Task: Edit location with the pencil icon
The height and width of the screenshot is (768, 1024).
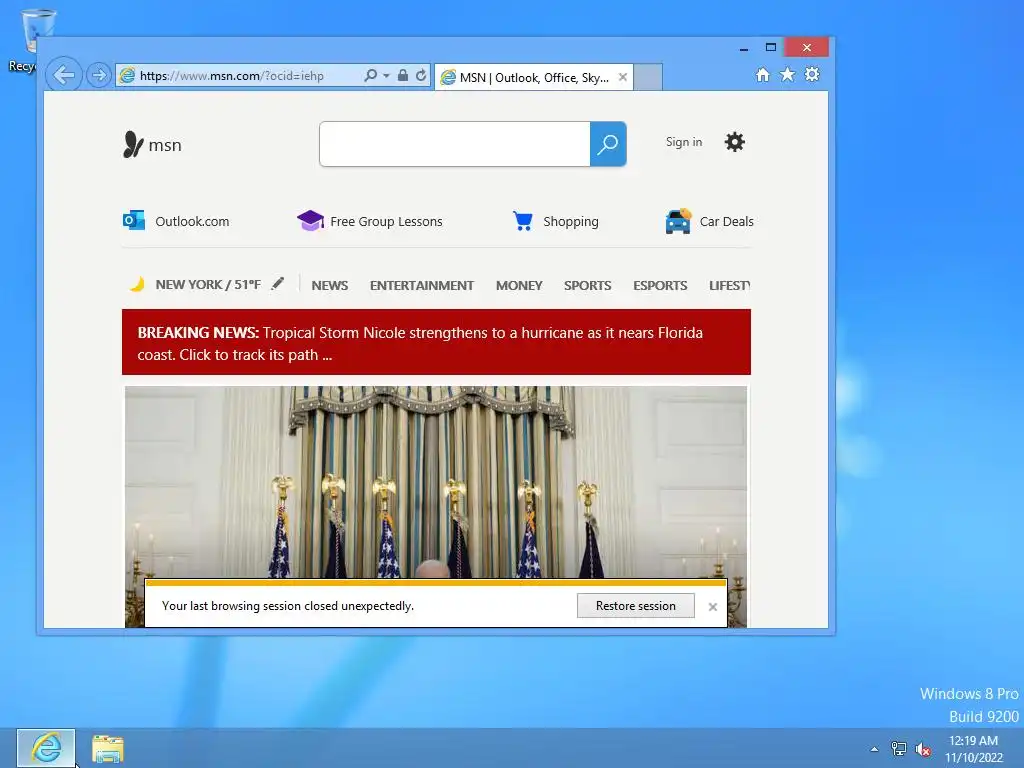Action: (x=278, y=283)
